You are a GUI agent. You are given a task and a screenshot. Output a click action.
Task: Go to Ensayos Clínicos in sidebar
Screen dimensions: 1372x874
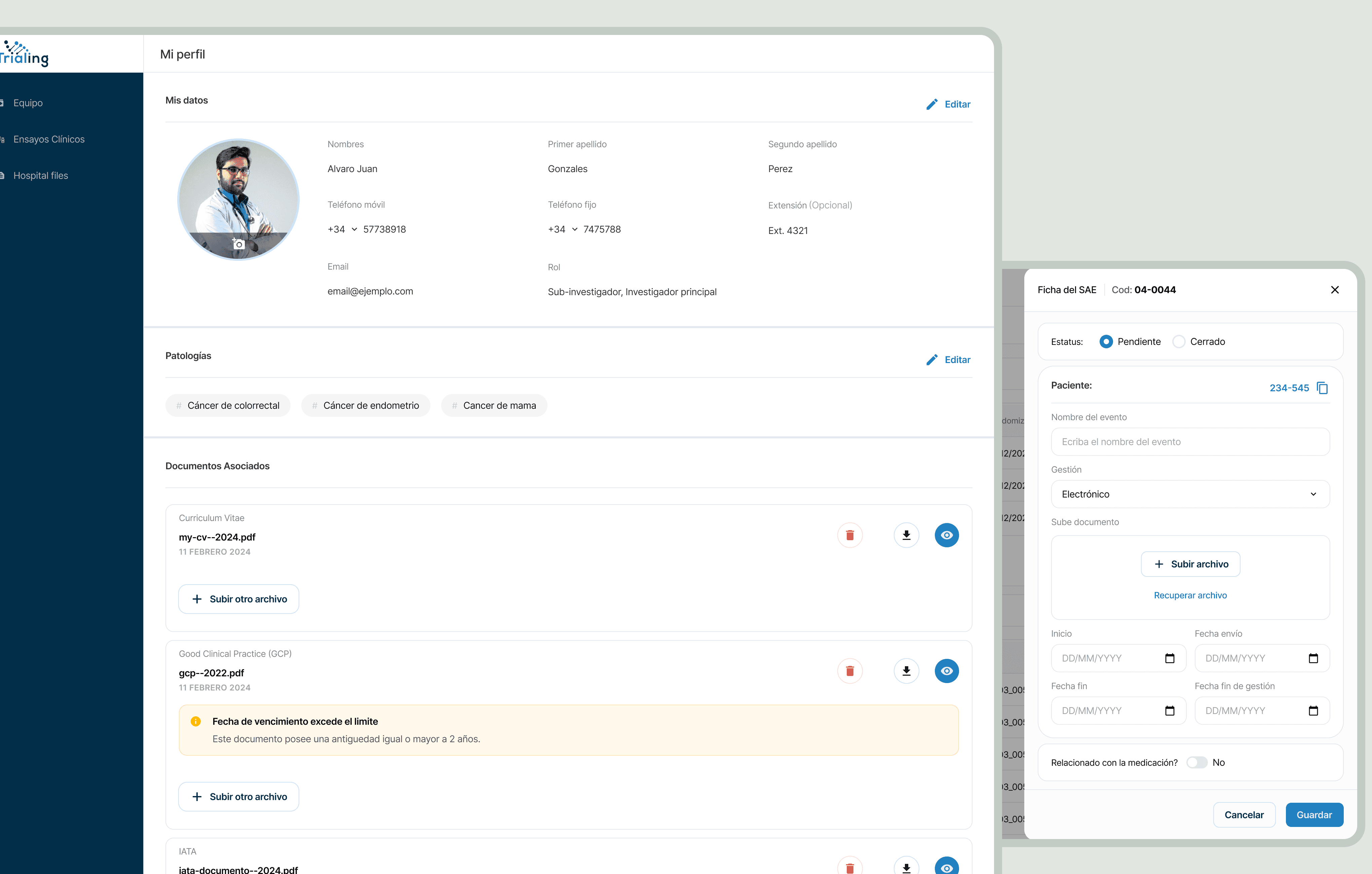tap(49, 139)
